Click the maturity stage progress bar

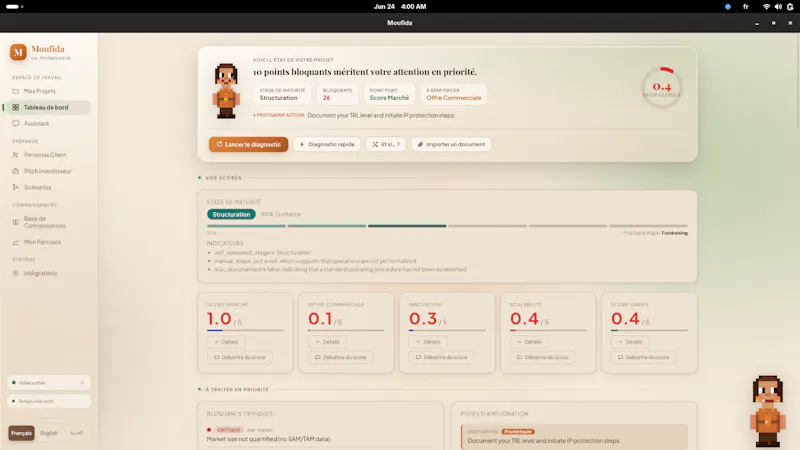point(447,226)
